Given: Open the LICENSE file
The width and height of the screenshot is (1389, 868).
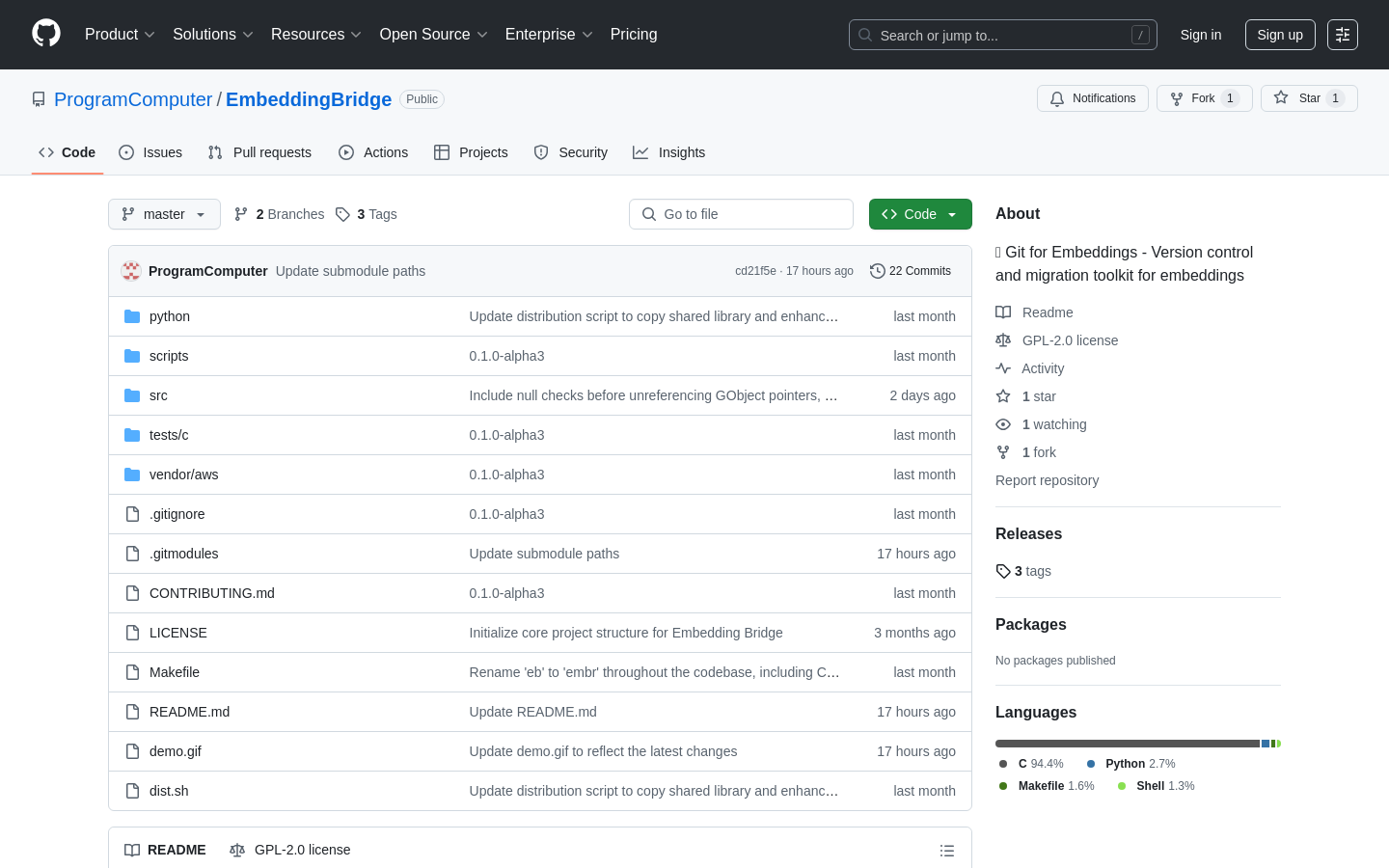Looking at the screenshot, I should click(178, 633).
